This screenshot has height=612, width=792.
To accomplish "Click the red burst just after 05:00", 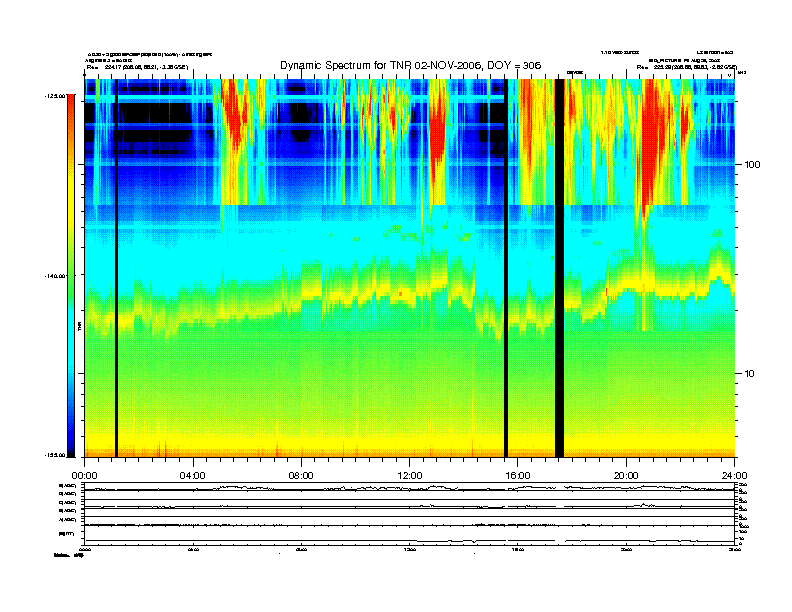I will pyautogui.click(x=233, y=114).
